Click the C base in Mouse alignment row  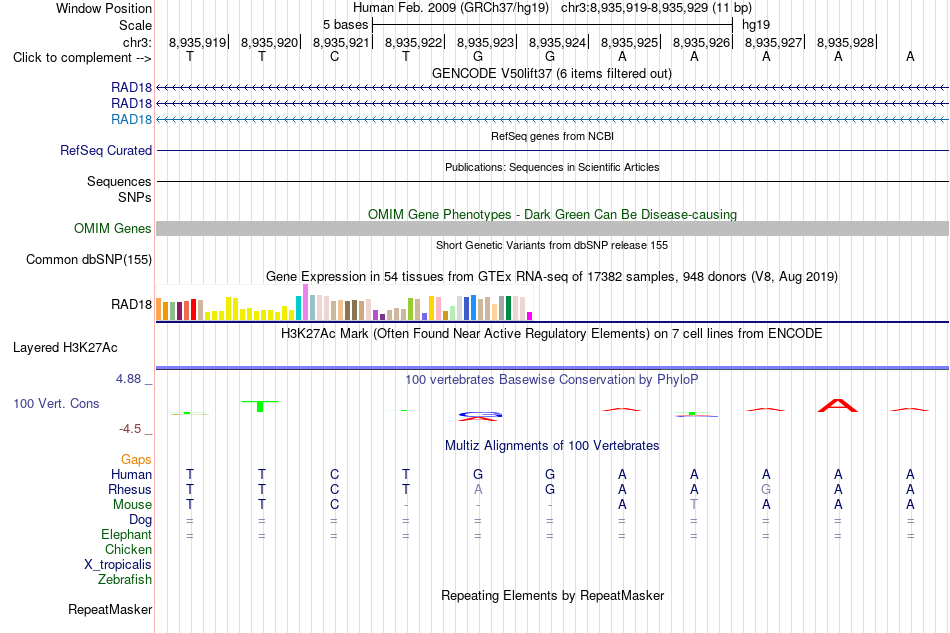[x=334, y=505]
